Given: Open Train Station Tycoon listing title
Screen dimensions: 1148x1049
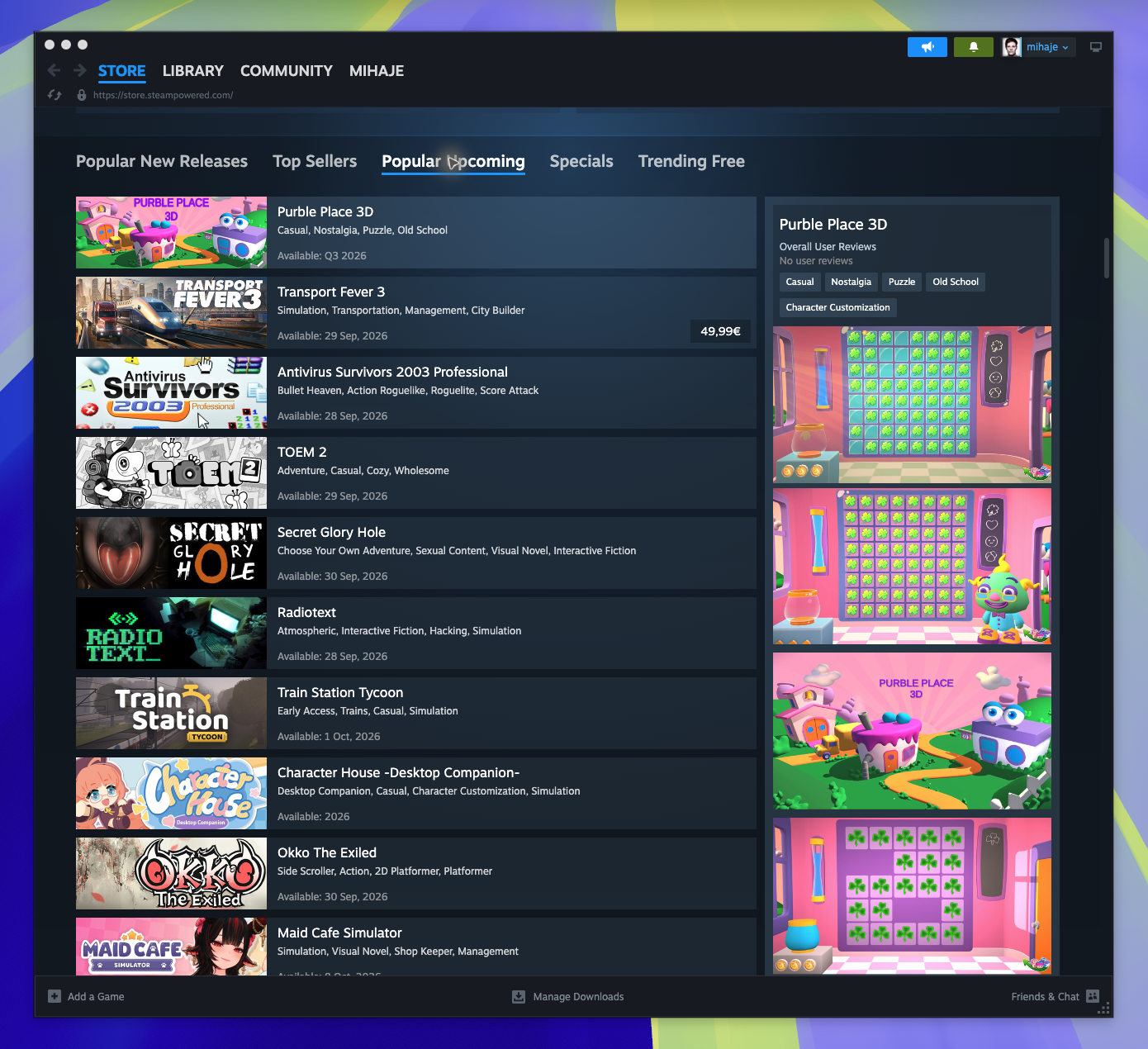Looking at the screenshot, I should (340, 692).
